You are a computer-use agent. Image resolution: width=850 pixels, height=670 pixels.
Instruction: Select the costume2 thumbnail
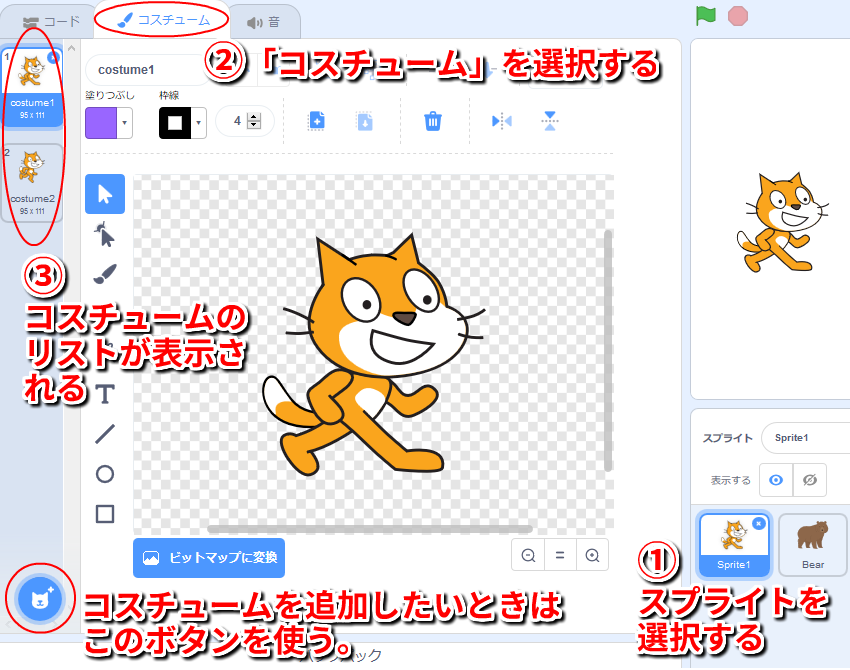click(32, 183)
